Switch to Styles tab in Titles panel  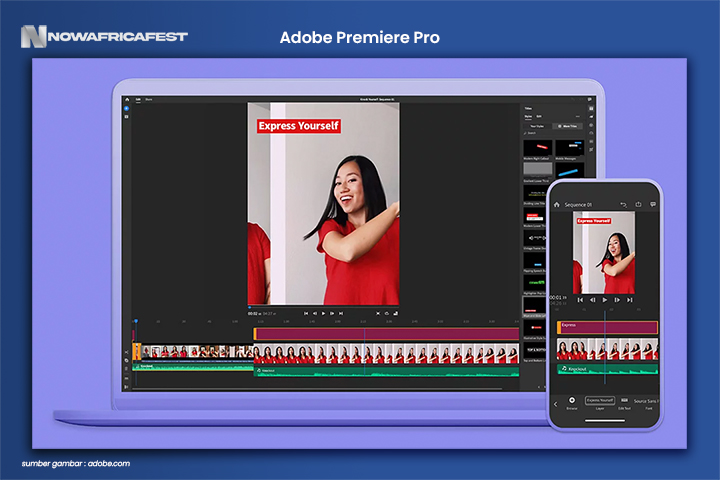(528, 116)
